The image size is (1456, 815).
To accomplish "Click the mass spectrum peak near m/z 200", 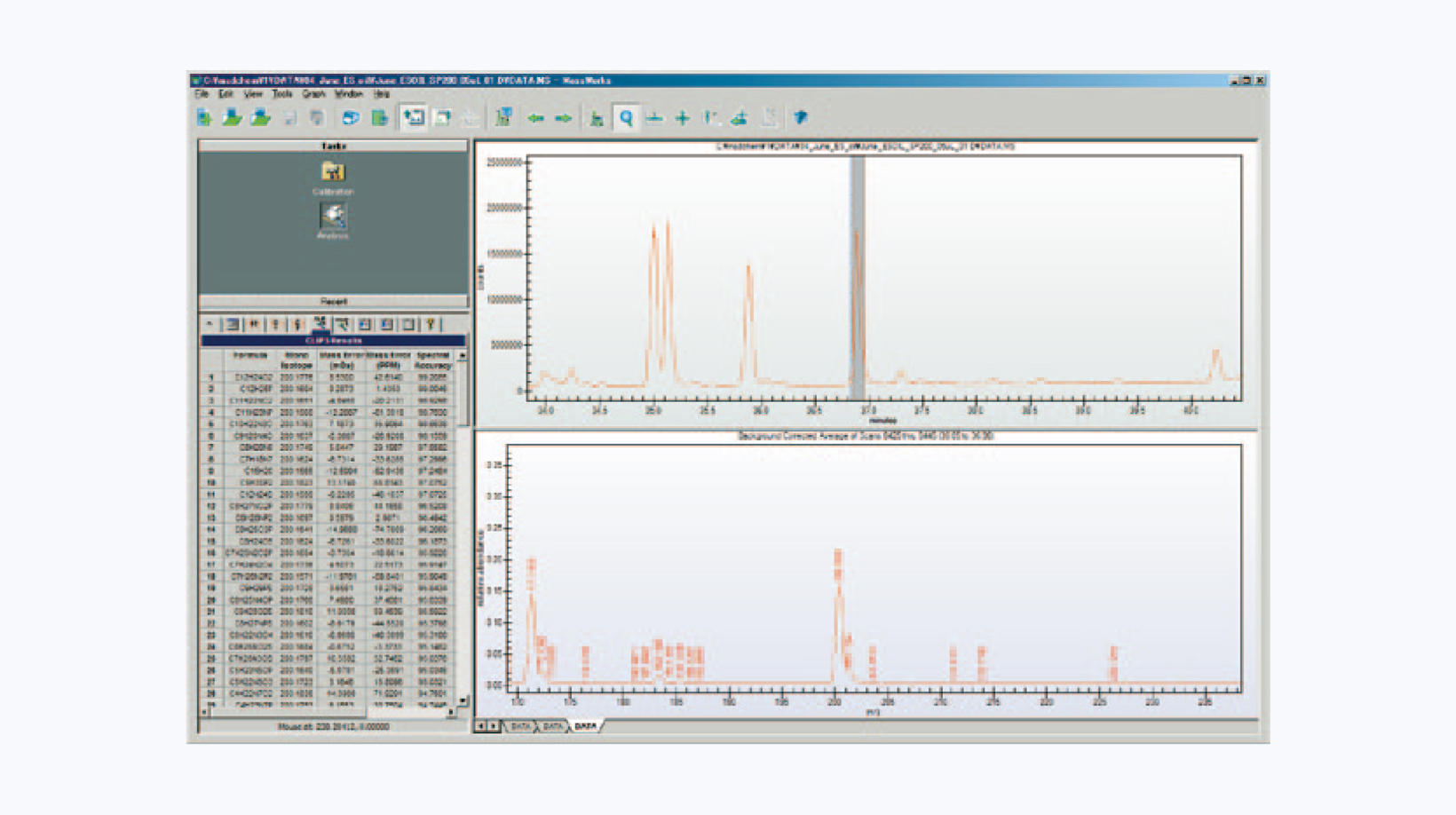I will (838, 617).
